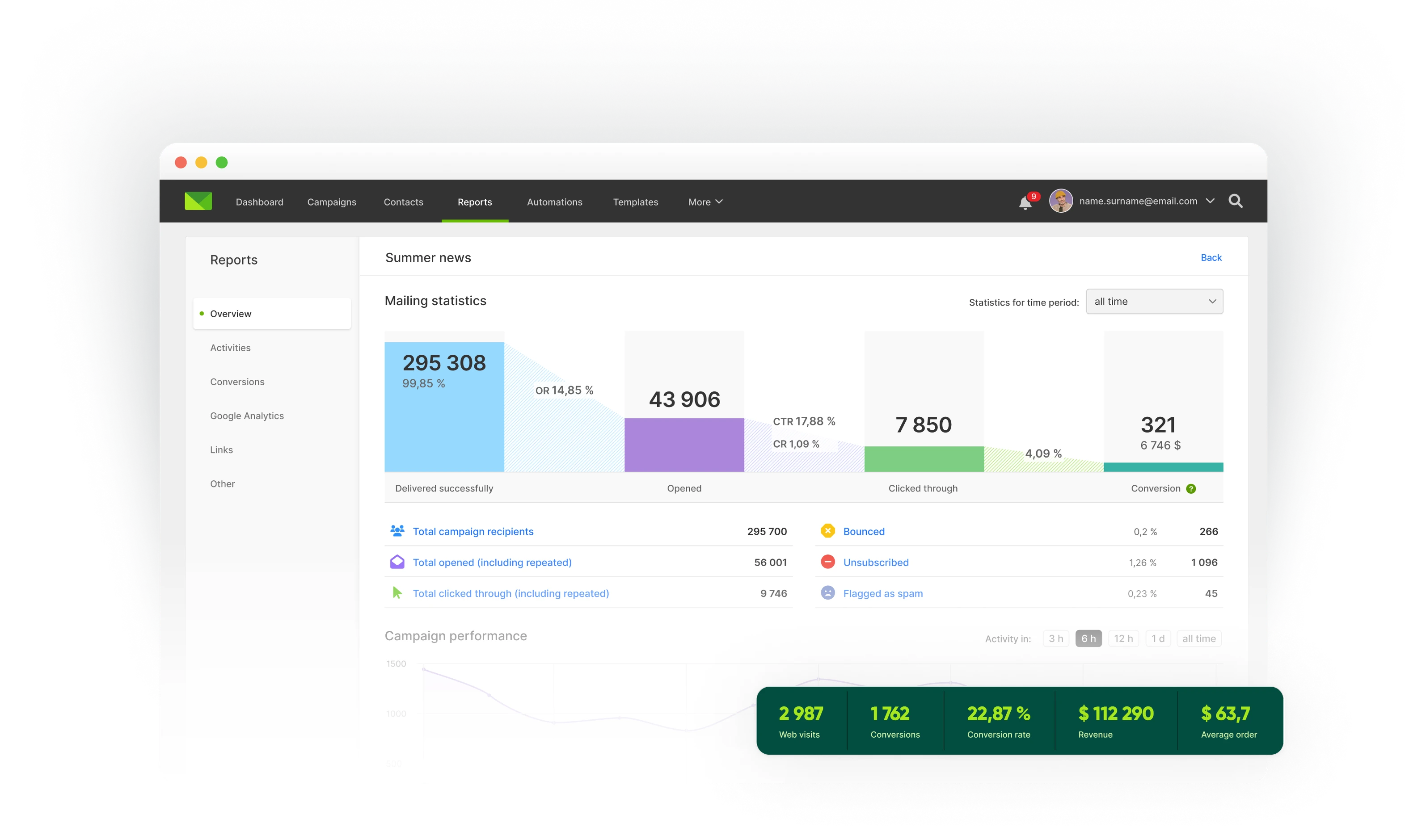Open Google Analytics in the sidebar
1426x840 pixels.
click(247, 416)
